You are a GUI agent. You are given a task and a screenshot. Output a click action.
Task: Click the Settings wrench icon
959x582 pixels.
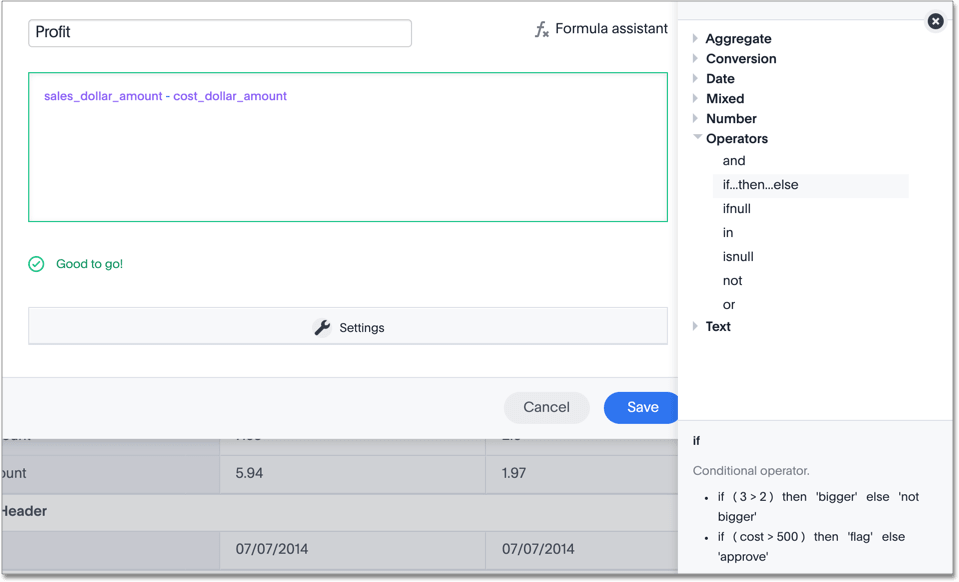coord(322,328)
